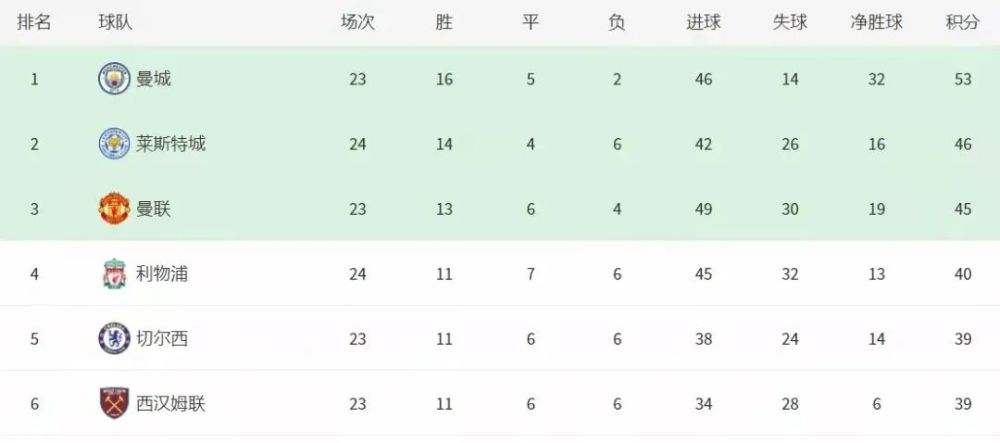Screen dimensions: 1000x443
Task: Sort table by 净胜球 column header
Action: tap(876, 23)
